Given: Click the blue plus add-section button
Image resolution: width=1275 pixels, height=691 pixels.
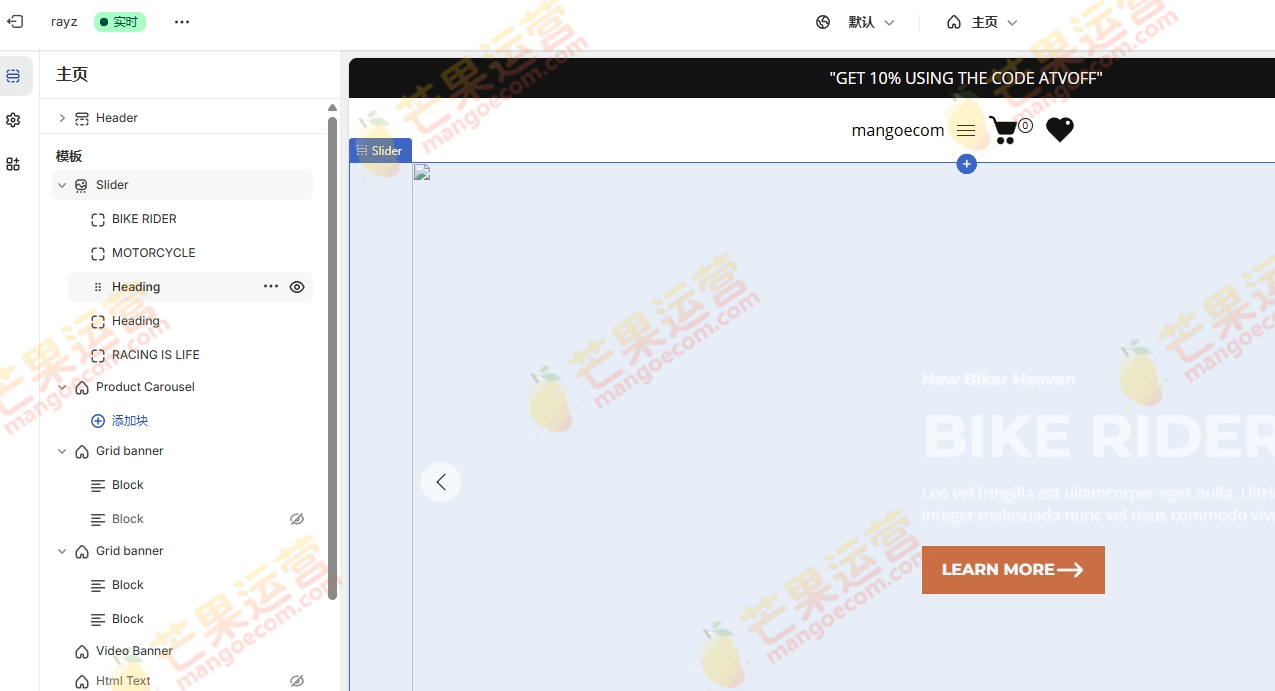Looking at the screenshot, I should coord(966,164).
